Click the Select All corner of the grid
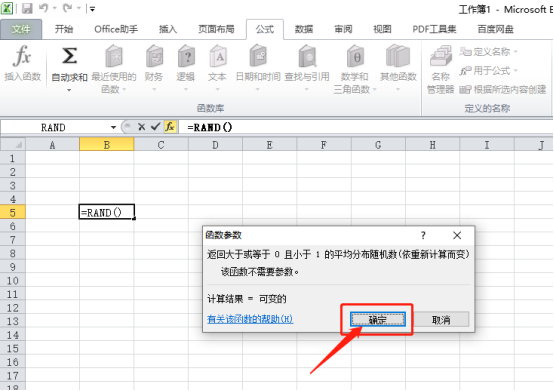The width and height of the screenshot is (554, 391). click(13, 144)
